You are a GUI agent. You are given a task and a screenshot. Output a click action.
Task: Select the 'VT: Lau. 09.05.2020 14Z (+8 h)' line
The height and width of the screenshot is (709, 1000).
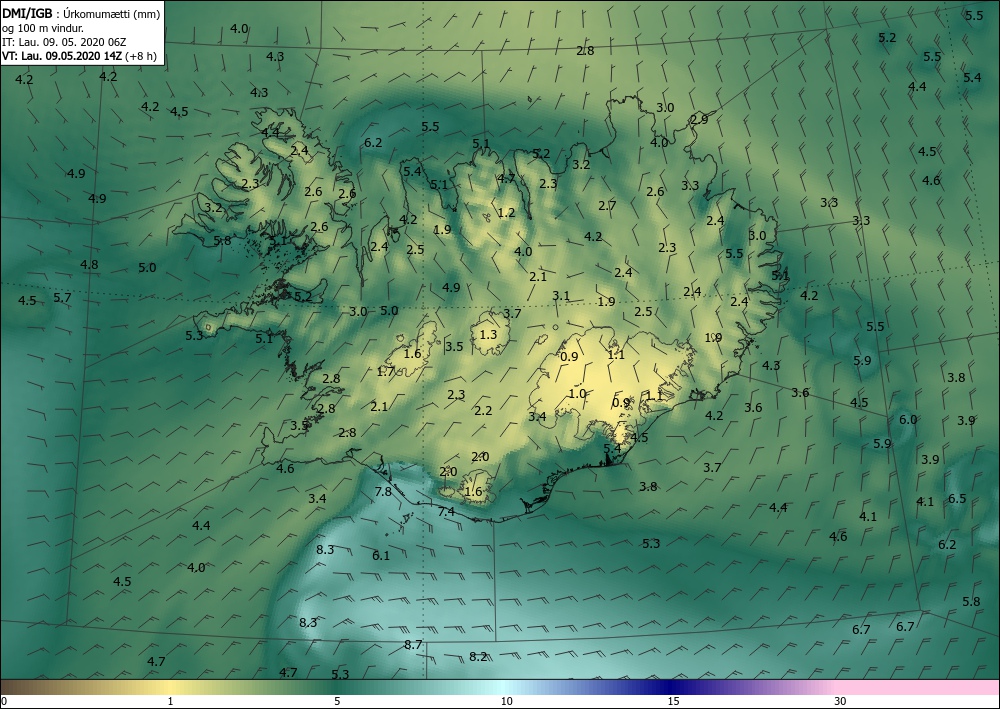click(x=79, y=56)
